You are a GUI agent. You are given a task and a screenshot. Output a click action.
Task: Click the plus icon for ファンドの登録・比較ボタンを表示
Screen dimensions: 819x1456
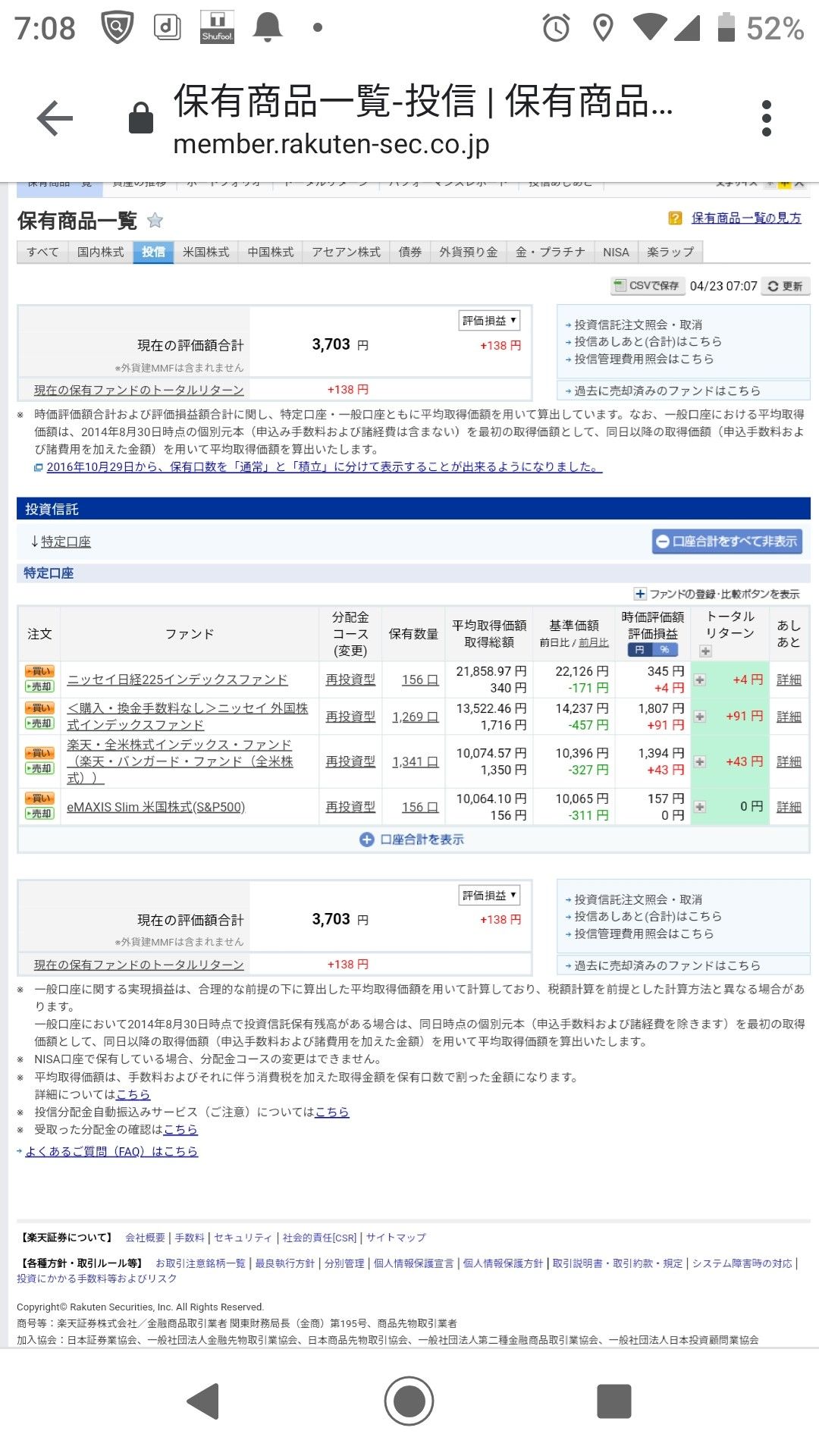click(x=640, y=594)
